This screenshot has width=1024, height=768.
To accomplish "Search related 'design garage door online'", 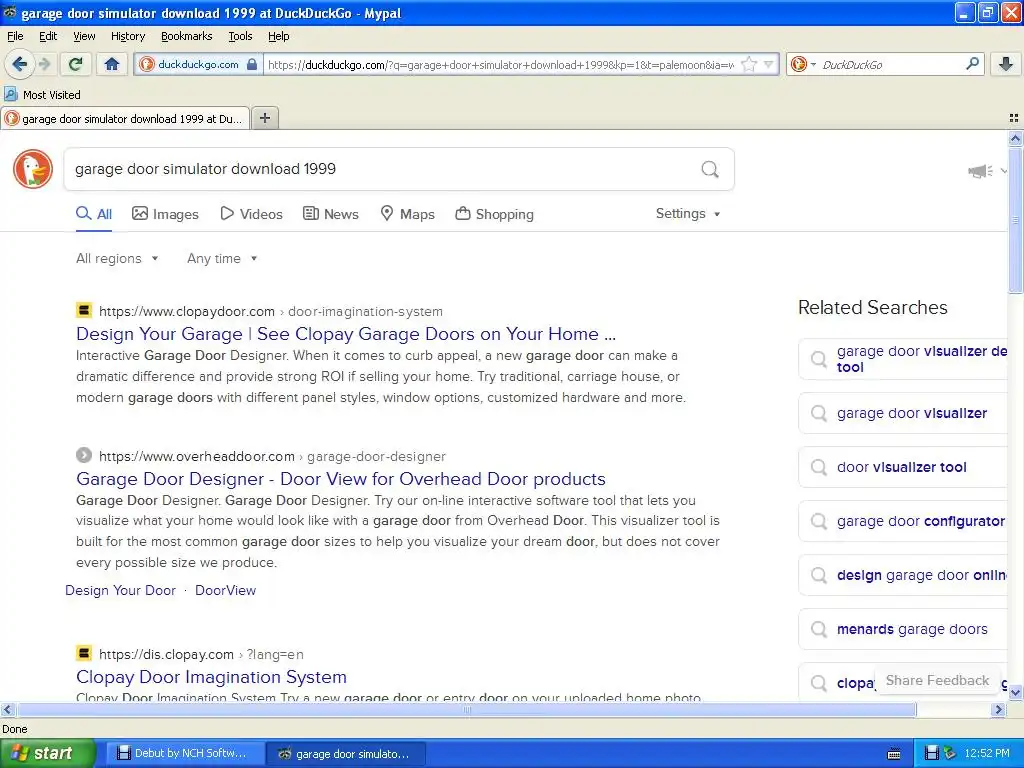I will (x=903, y=575).
